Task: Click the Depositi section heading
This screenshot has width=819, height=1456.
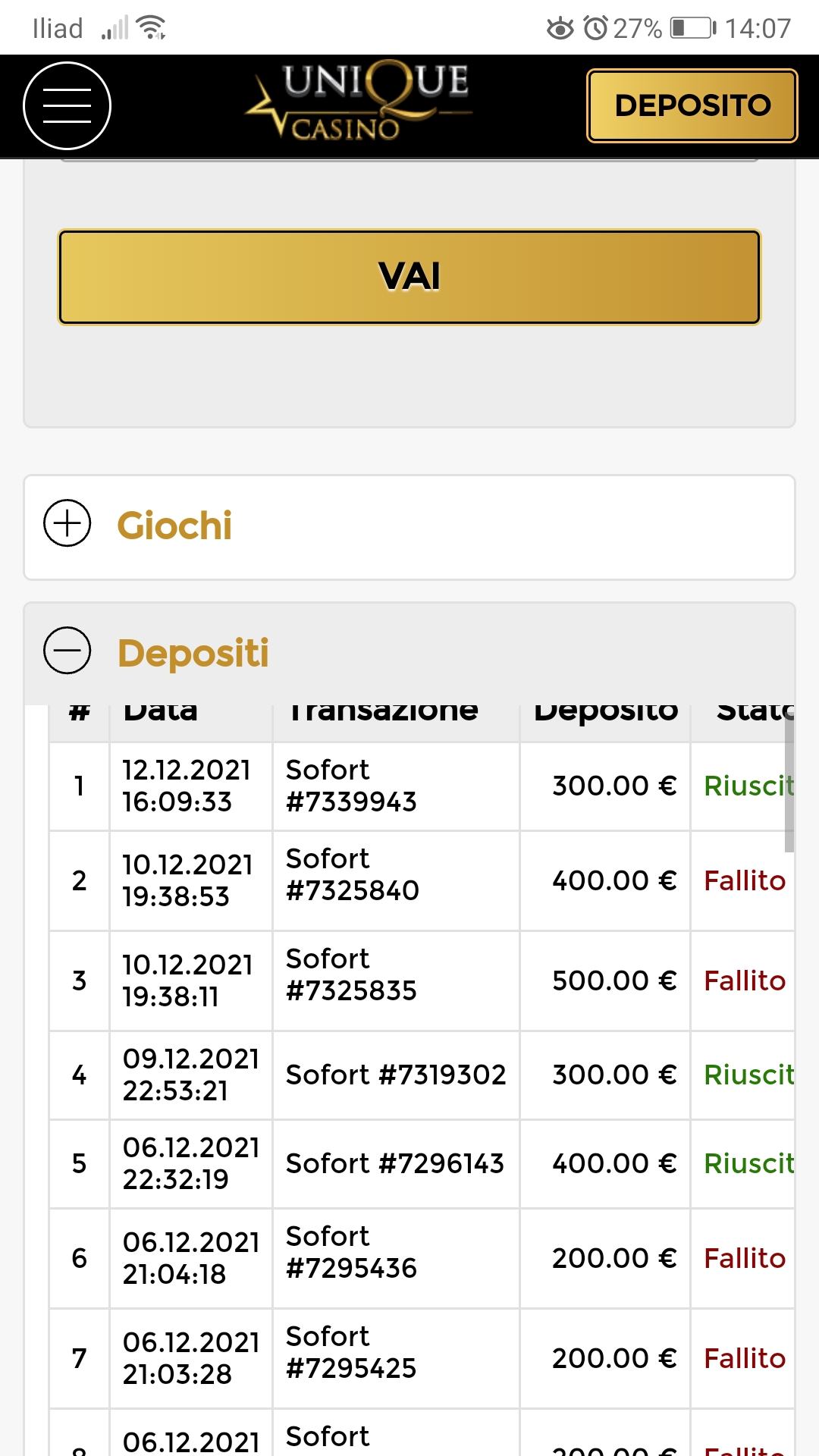Action: click(193, 653)
